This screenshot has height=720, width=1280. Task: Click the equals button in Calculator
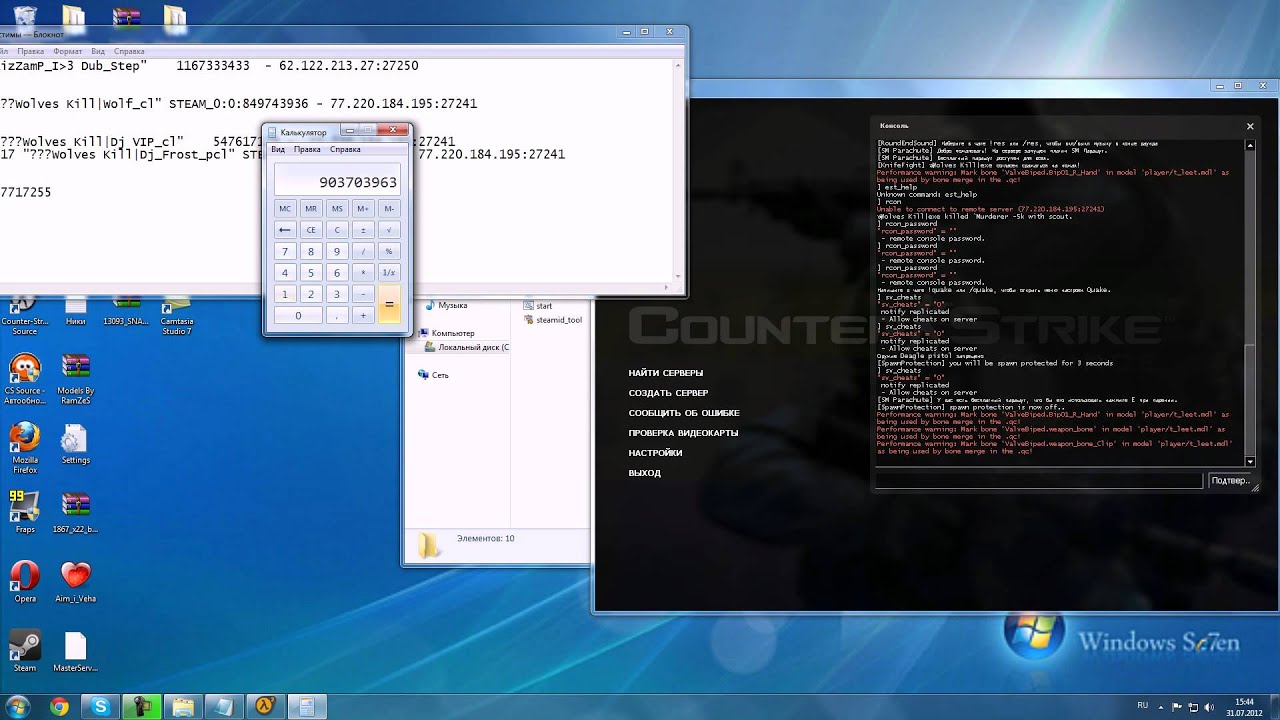pyautogui.click(x=389, y=304)
